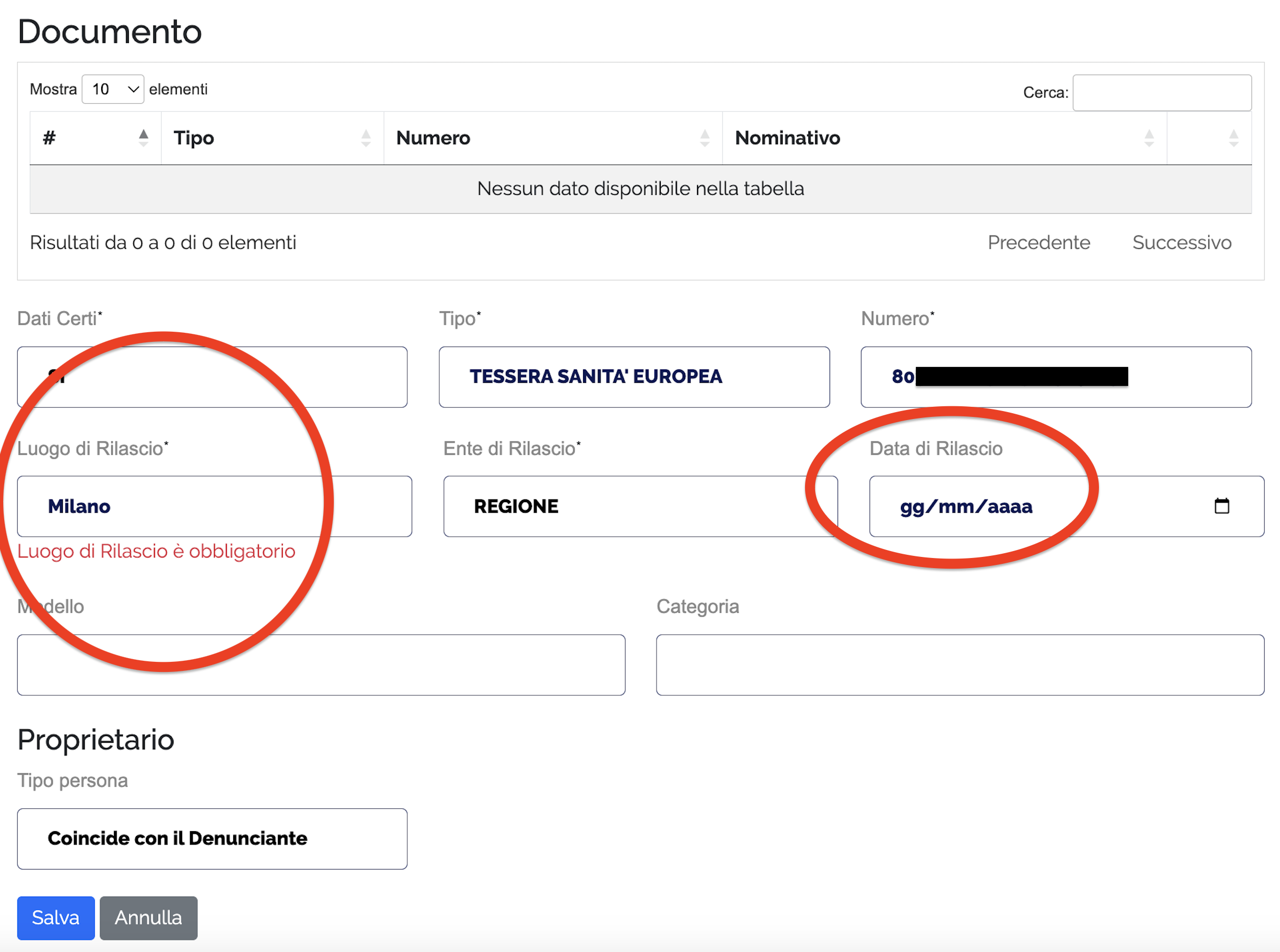
Task: Go to Precedente page
Action: [x=1038, y=243]
